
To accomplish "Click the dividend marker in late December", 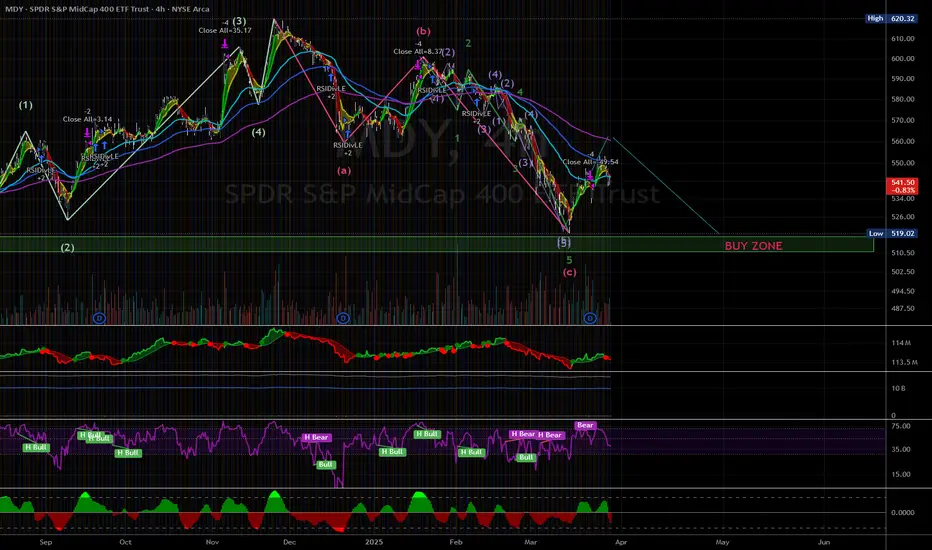I will [x=342, y=318].
